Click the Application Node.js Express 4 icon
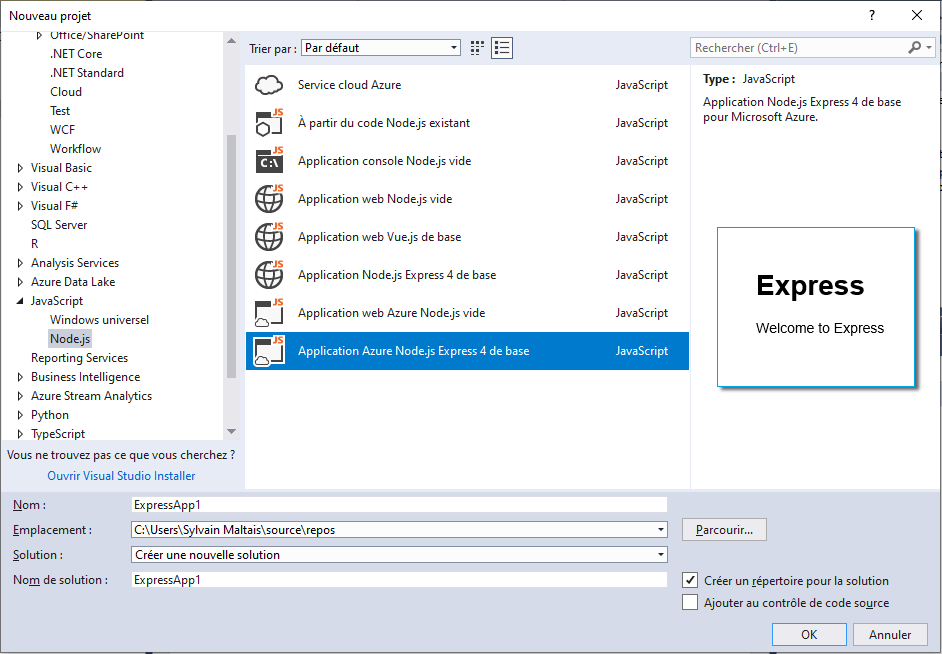This screenshot has height=654, width=942. (x=270, y=275)
